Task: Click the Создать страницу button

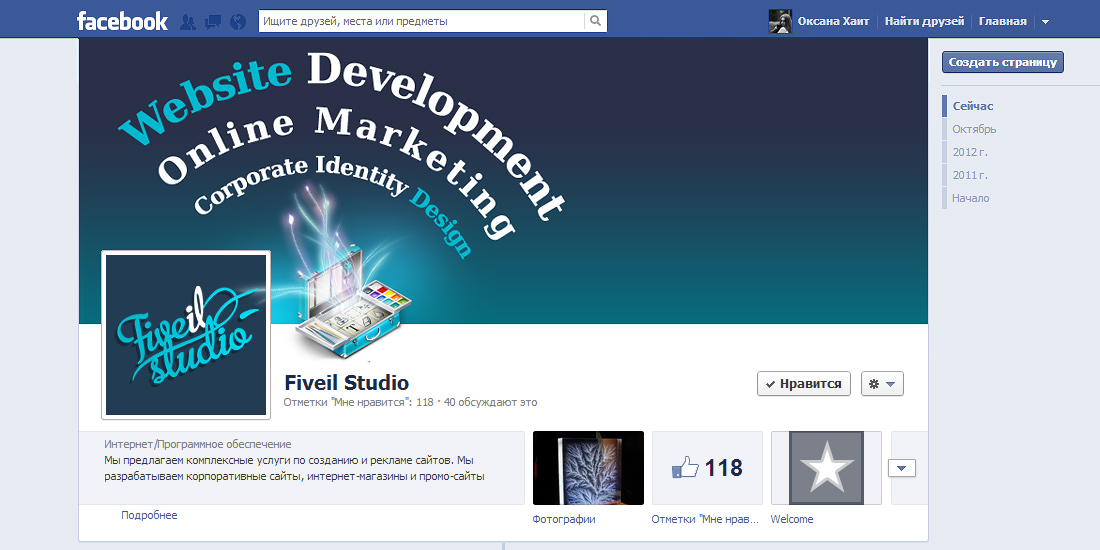Action: click(1002, 62)
